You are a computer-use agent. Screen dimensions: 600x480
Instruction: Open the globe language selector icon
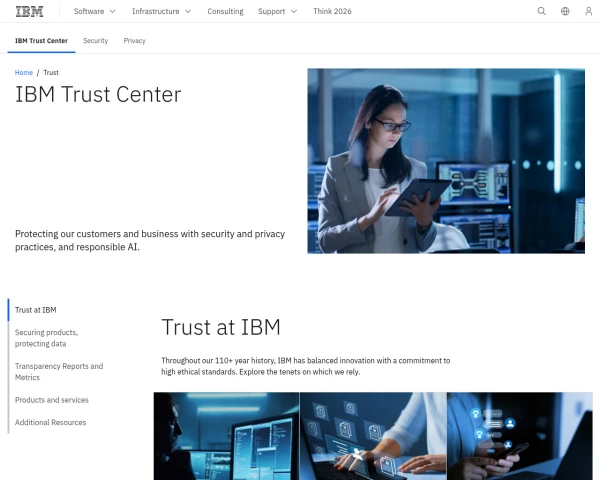tap(565, 11)
